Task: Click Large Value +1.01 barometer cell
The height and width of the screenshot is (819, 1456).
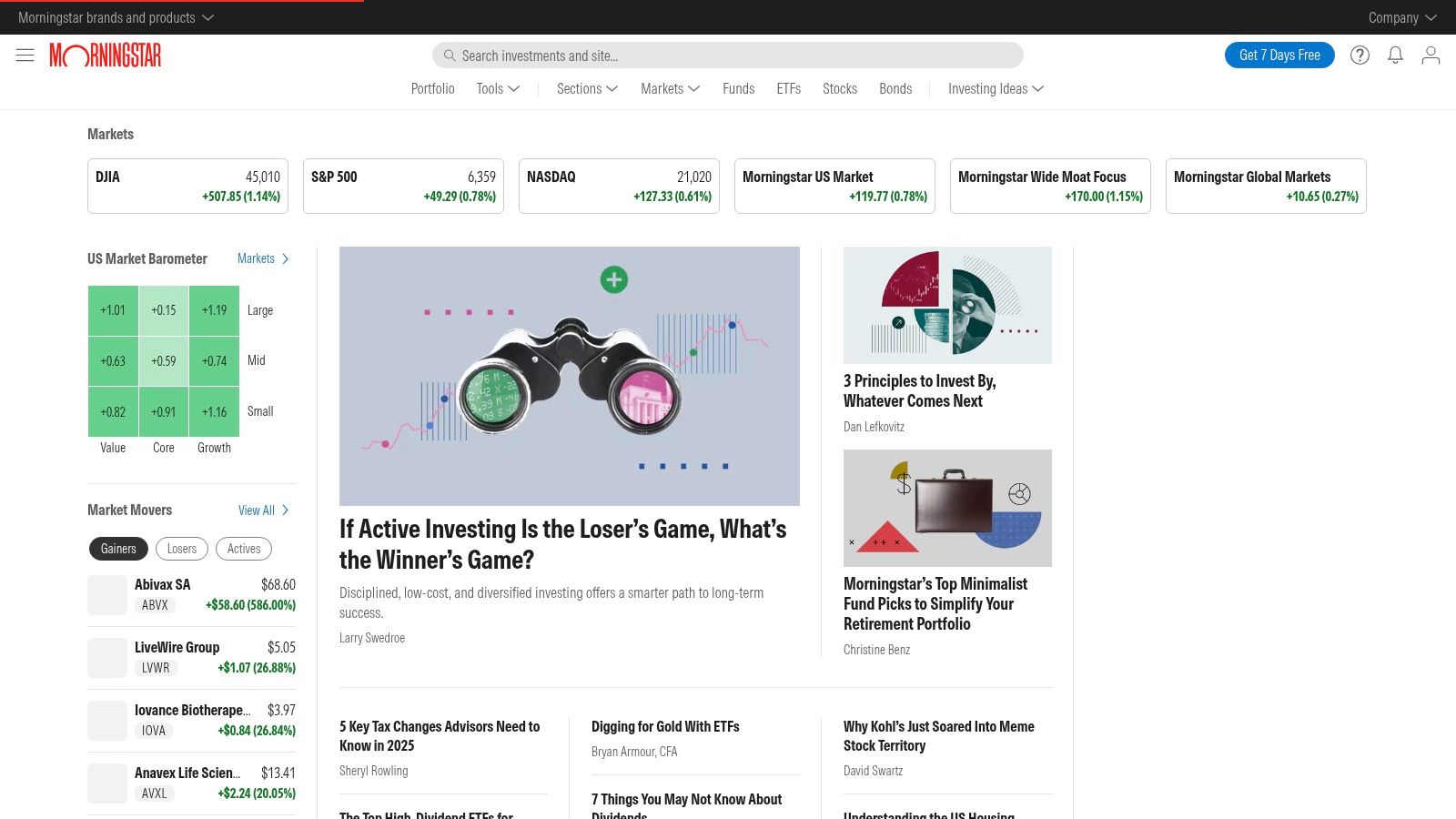Action: (x=113, y=310)
